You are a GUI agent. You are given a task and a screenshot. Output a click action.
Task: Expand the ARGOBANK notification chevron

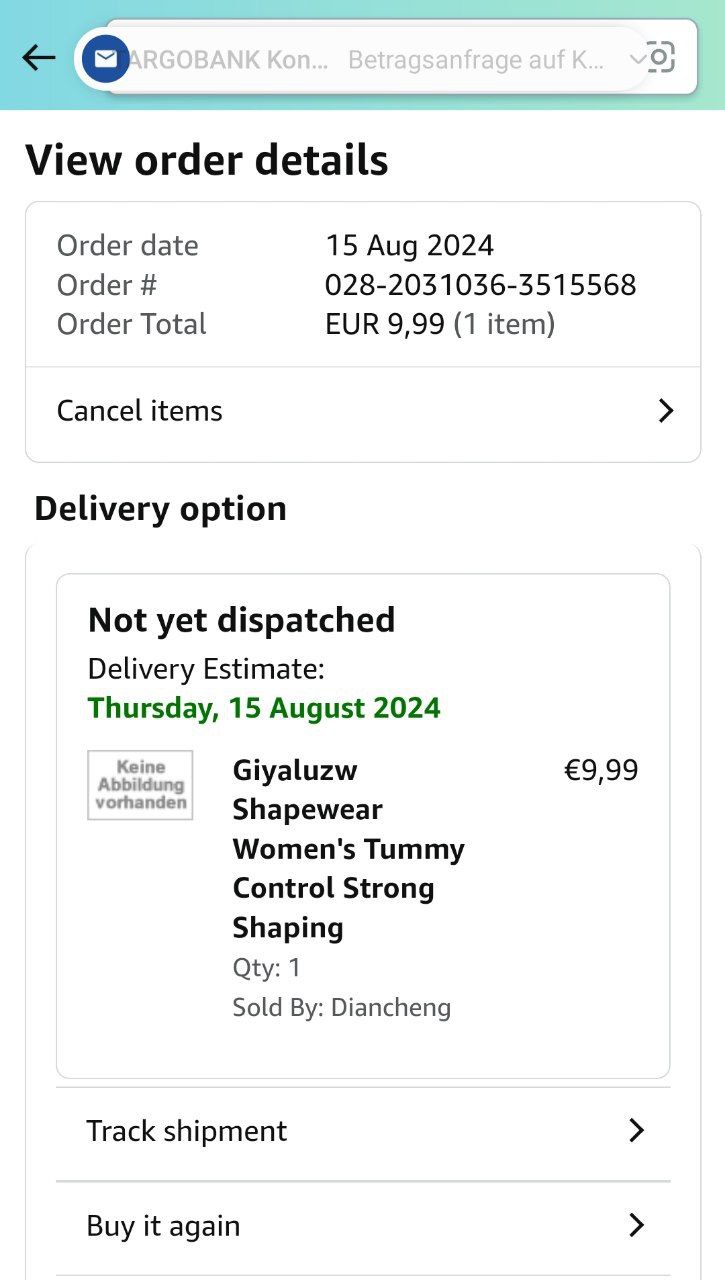637,60
